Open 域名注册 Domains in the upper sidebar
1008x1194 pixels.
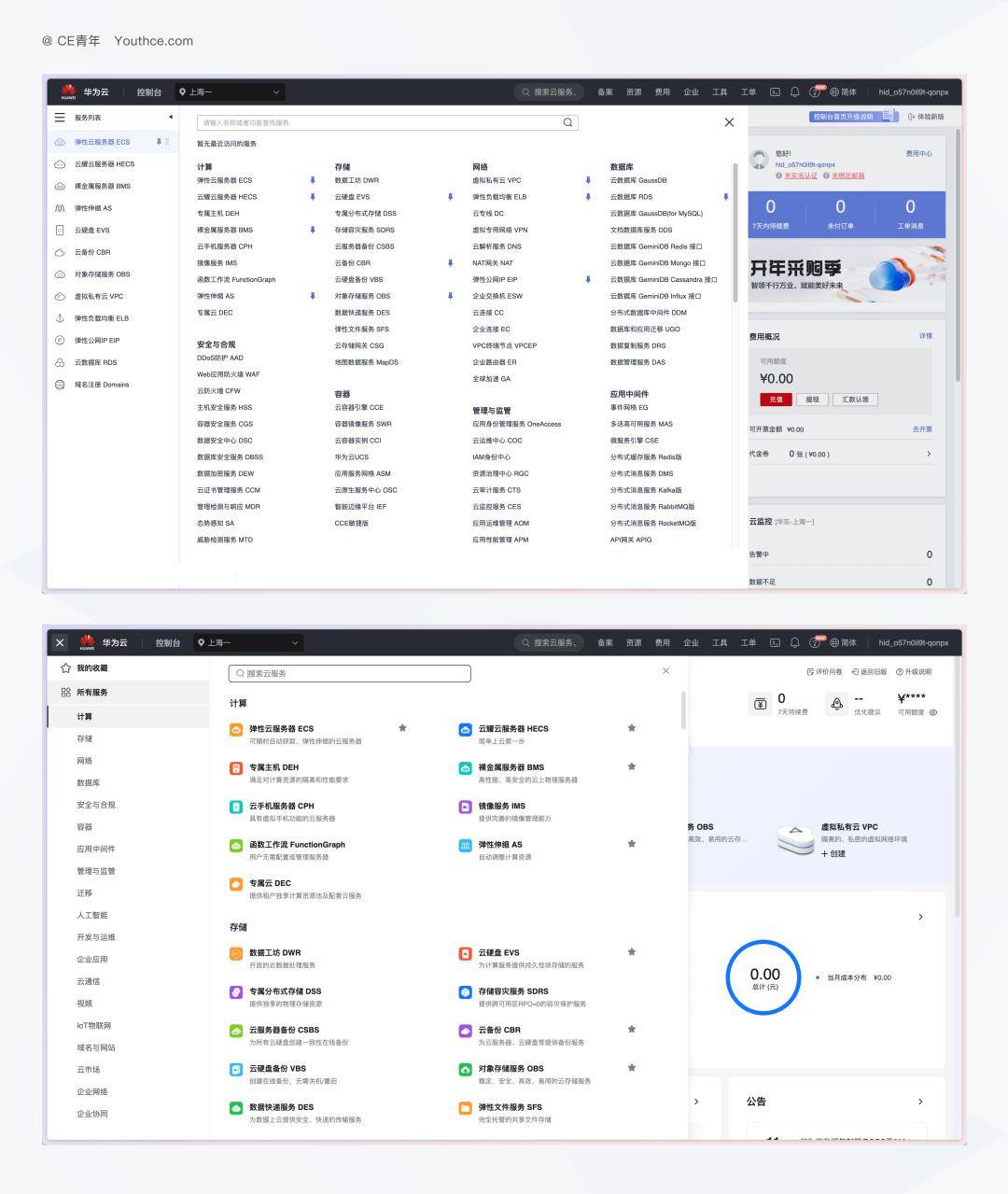pyautogui.click(x=102, y=385)
